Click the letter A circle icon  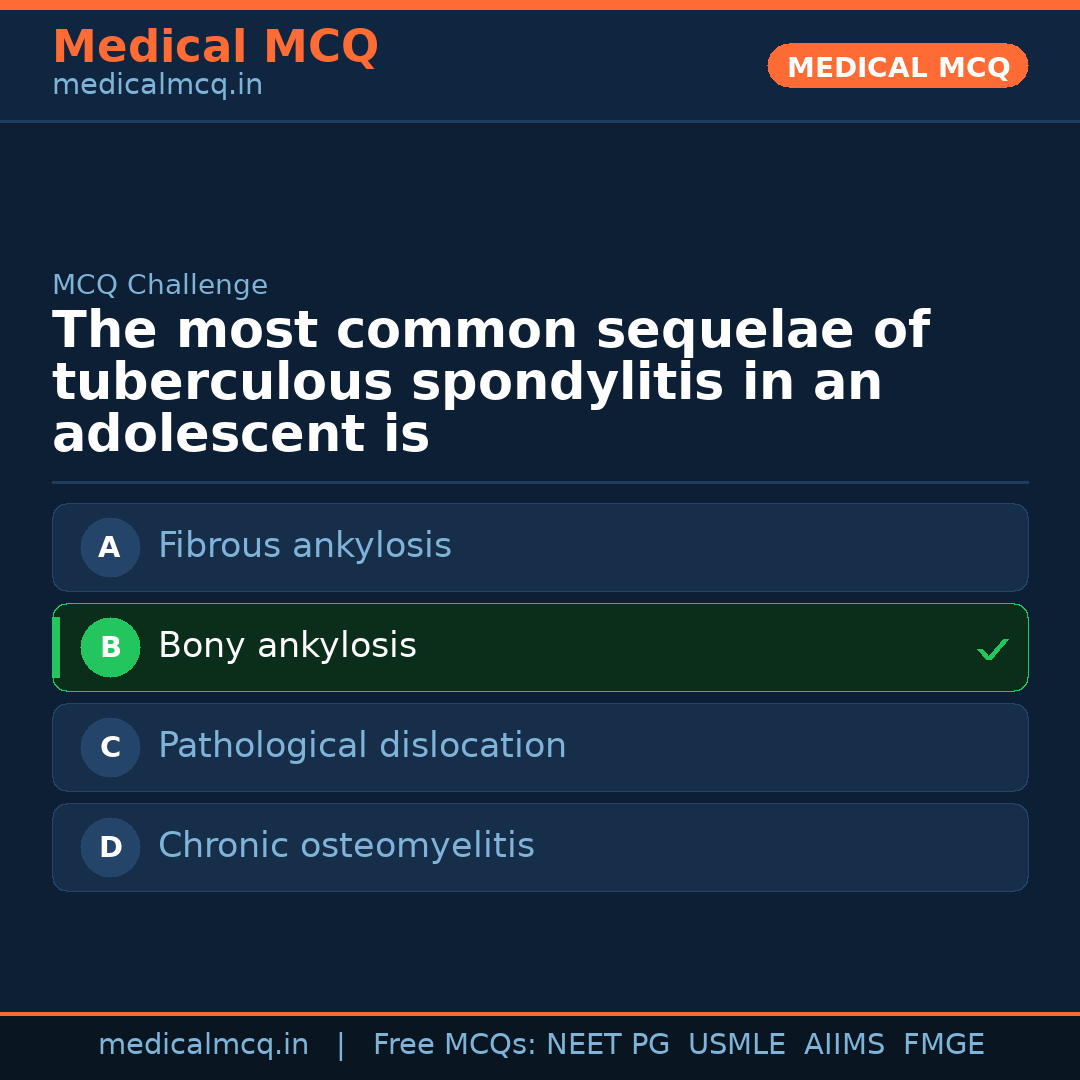click(x=110, y=547)
